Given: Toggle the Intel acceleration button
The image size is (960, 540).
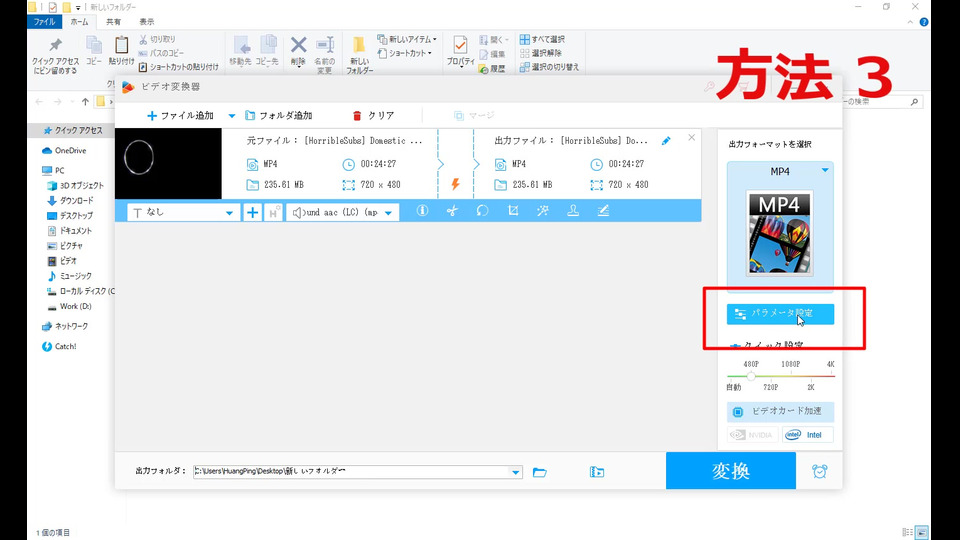Looking at the screenshot, I should [x=808, y=435].
